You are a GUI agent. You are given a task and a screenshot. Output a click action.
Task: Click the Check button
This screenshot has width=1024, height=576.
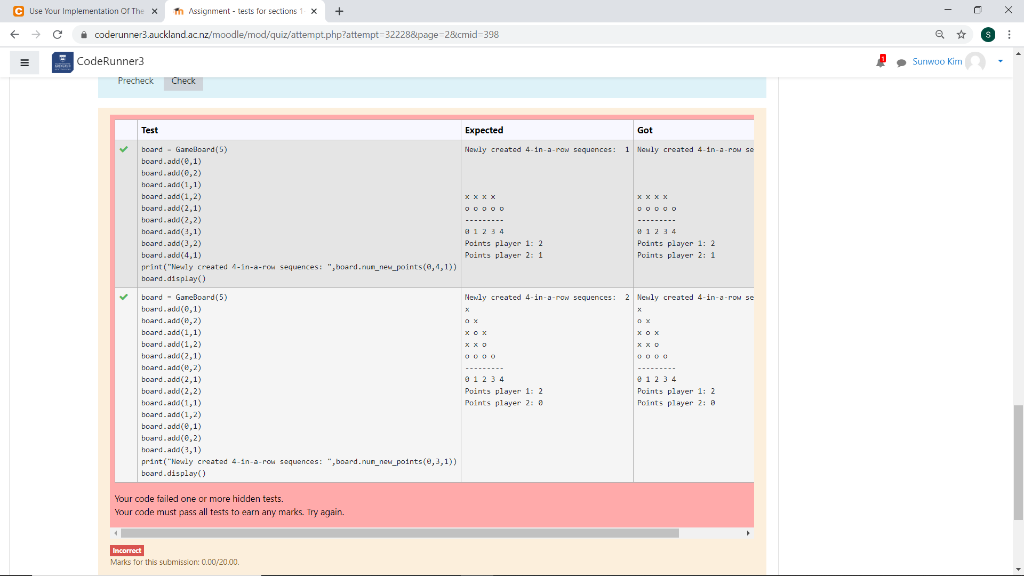click(x=184, y=81)
